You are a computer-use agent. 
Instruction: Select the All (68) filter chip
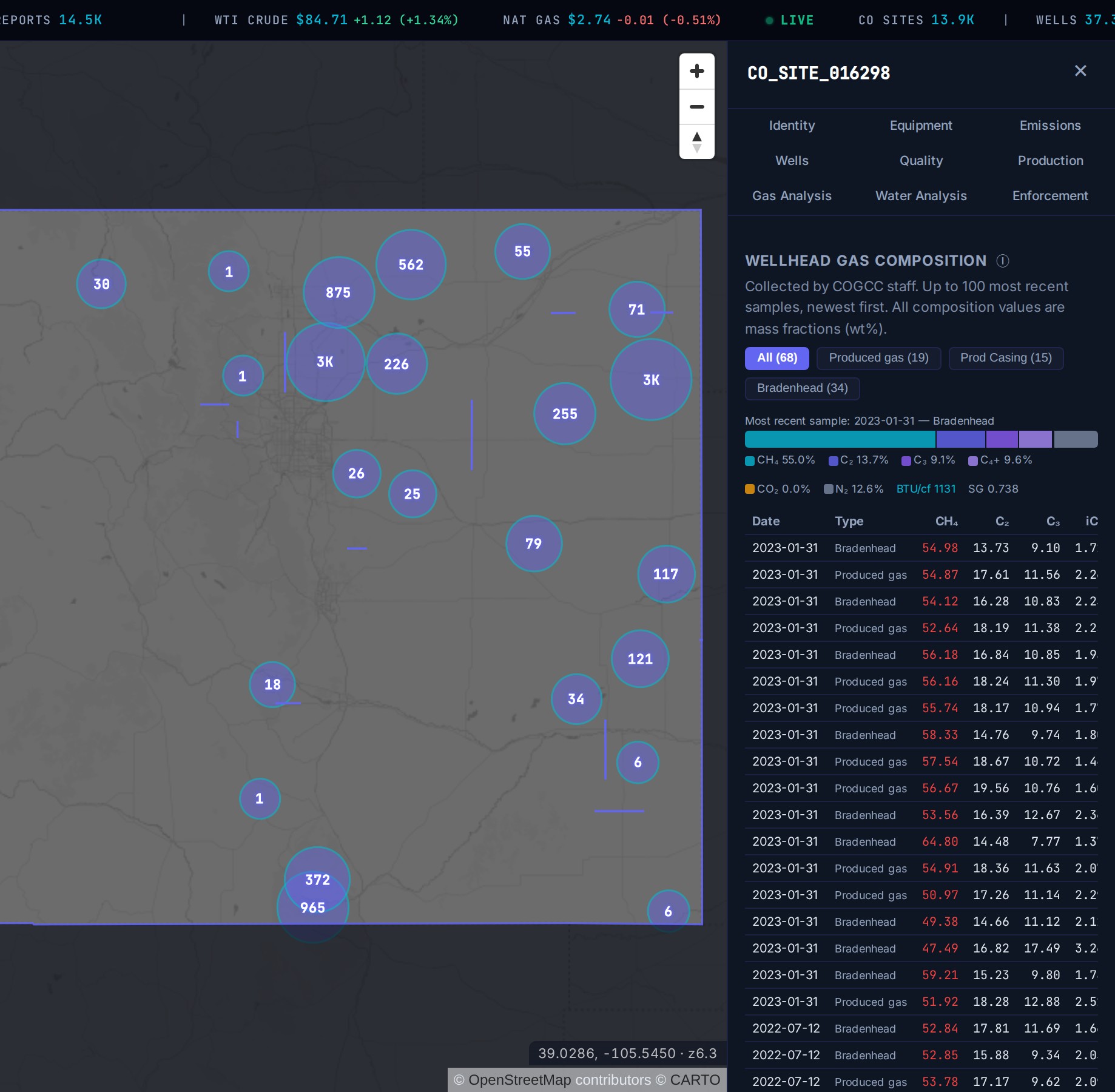click(x=777, y=358)
